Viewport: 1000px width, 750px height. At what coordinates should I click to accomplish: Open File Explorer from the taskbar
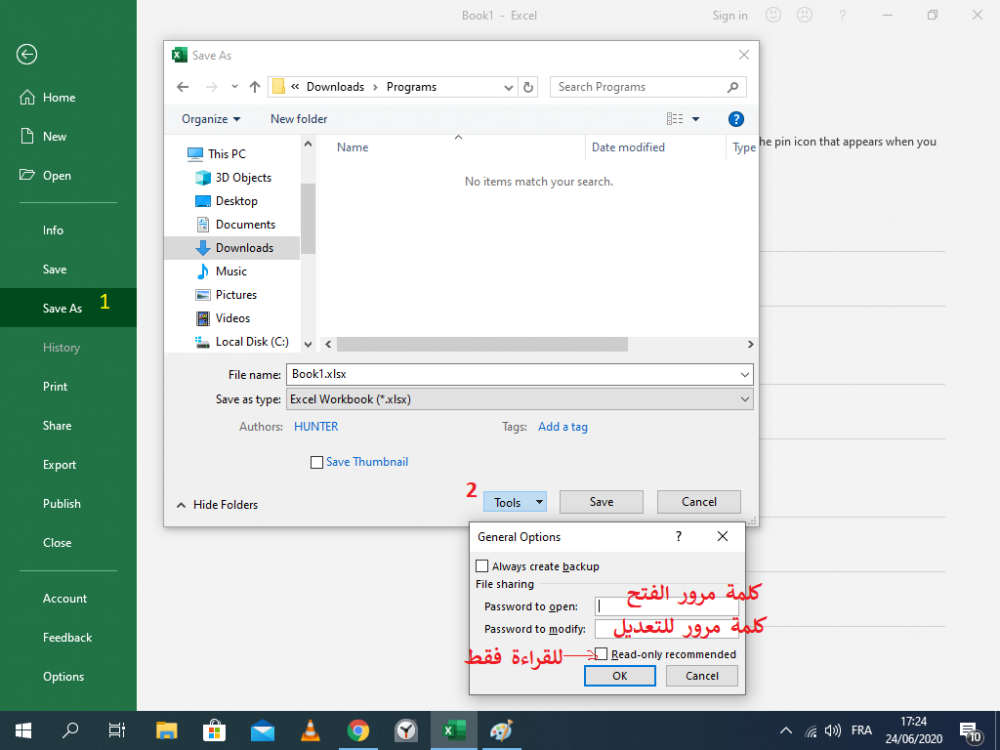(166, 731)
